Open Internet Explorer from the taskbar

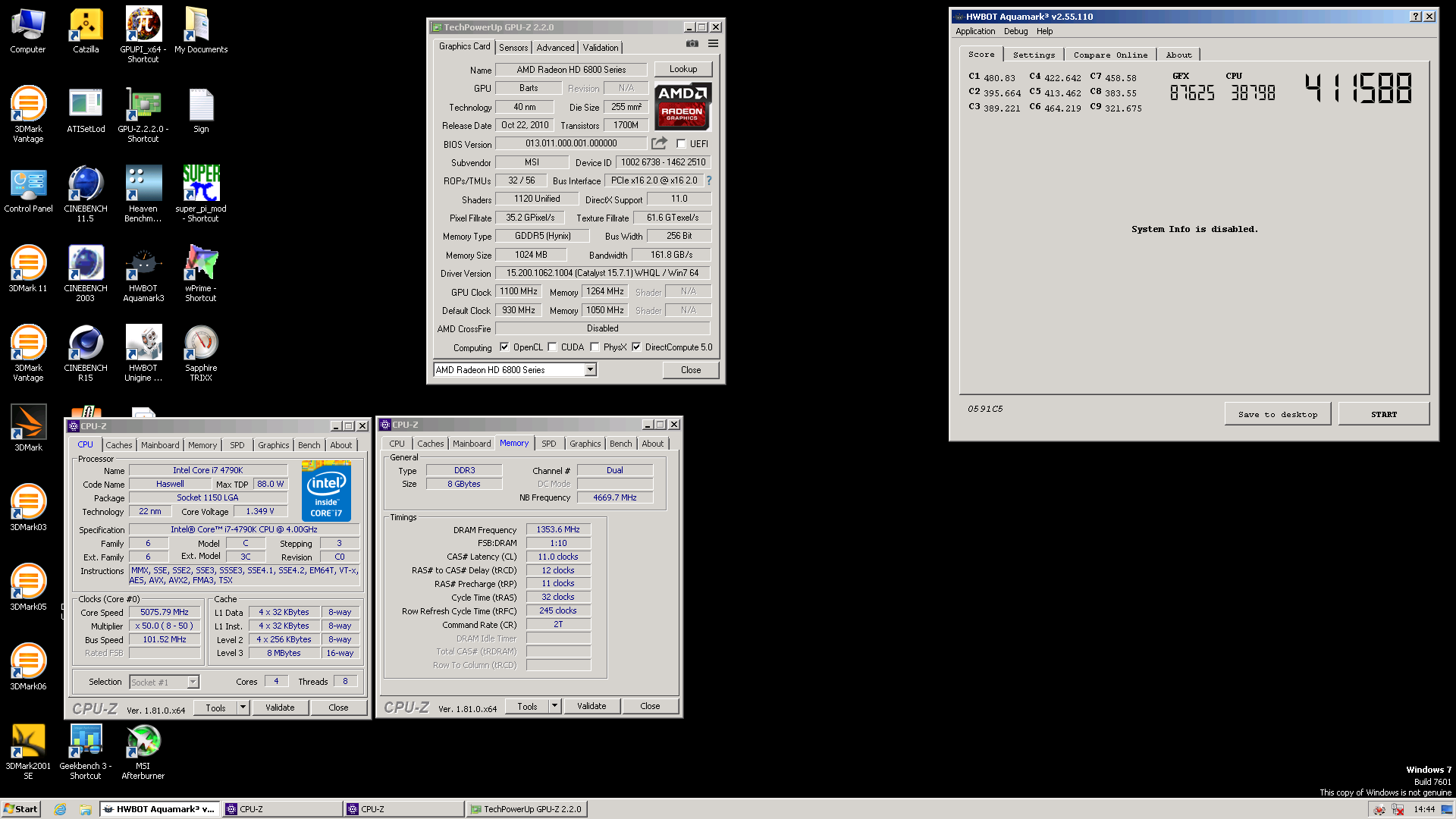click(60, 809)
